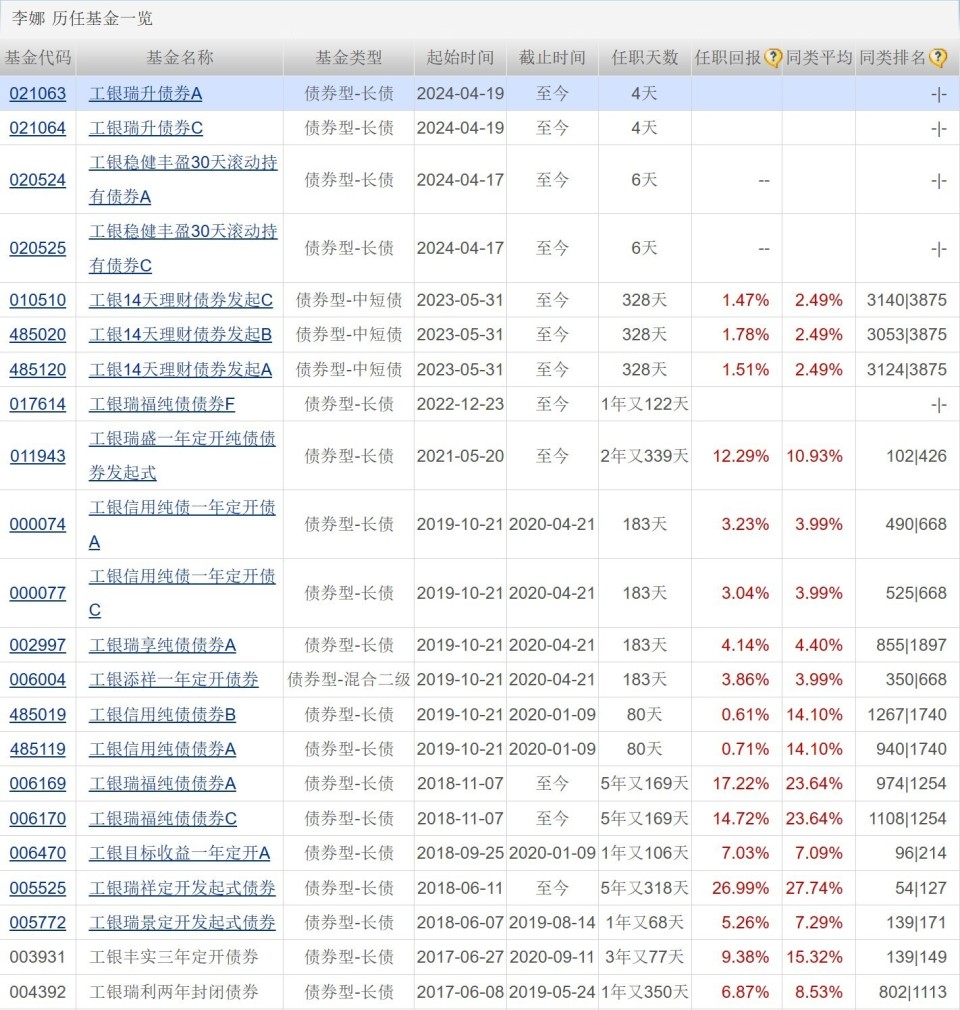Screen dimensions: 960x1010
Task: Open fund code link 006169
Action: (37, 784)
